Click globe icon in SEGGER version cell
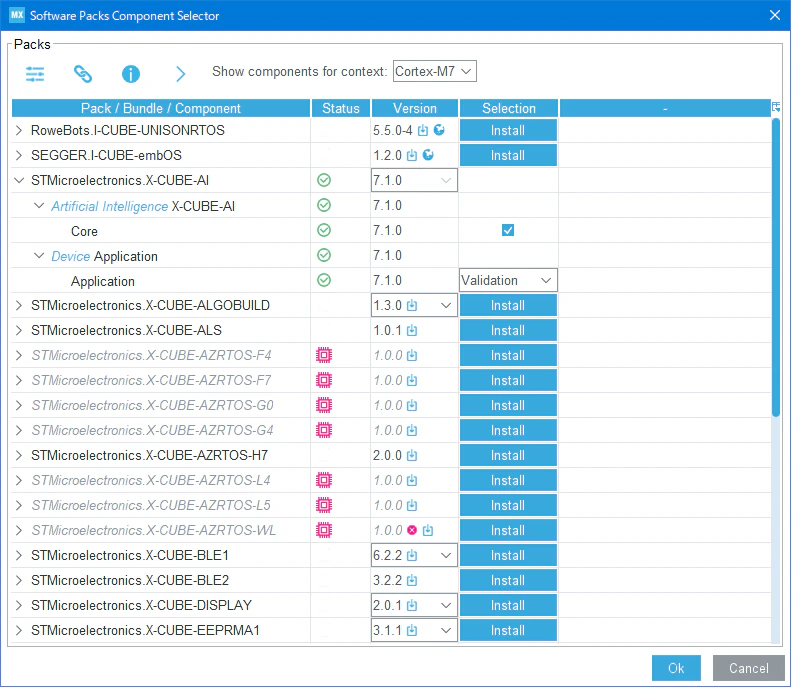794x689 pixels. pos(428,155)
